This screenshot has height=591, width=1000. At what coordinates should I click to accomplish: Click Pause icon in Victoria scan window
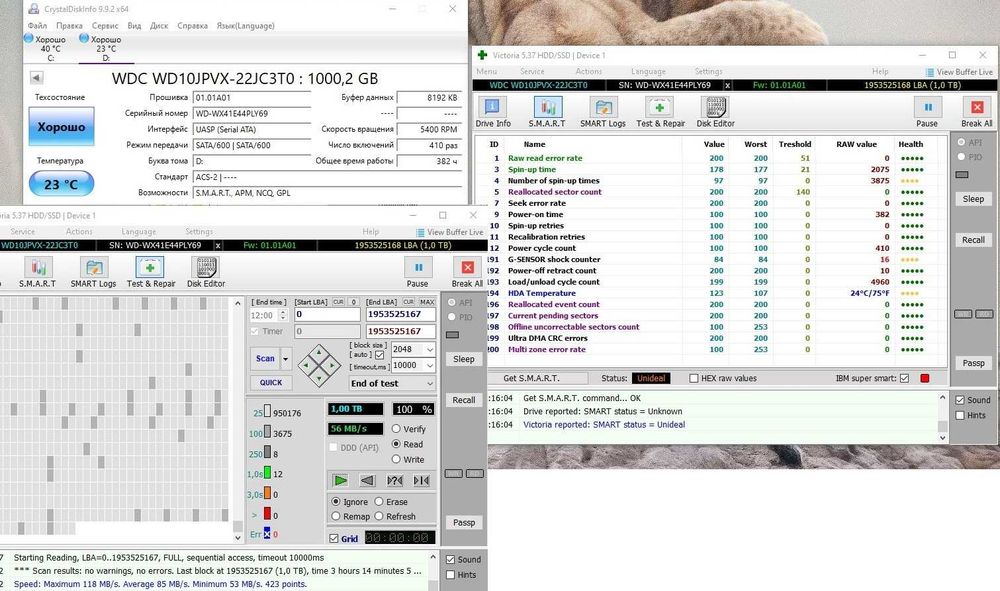click(x=418, y=272)
